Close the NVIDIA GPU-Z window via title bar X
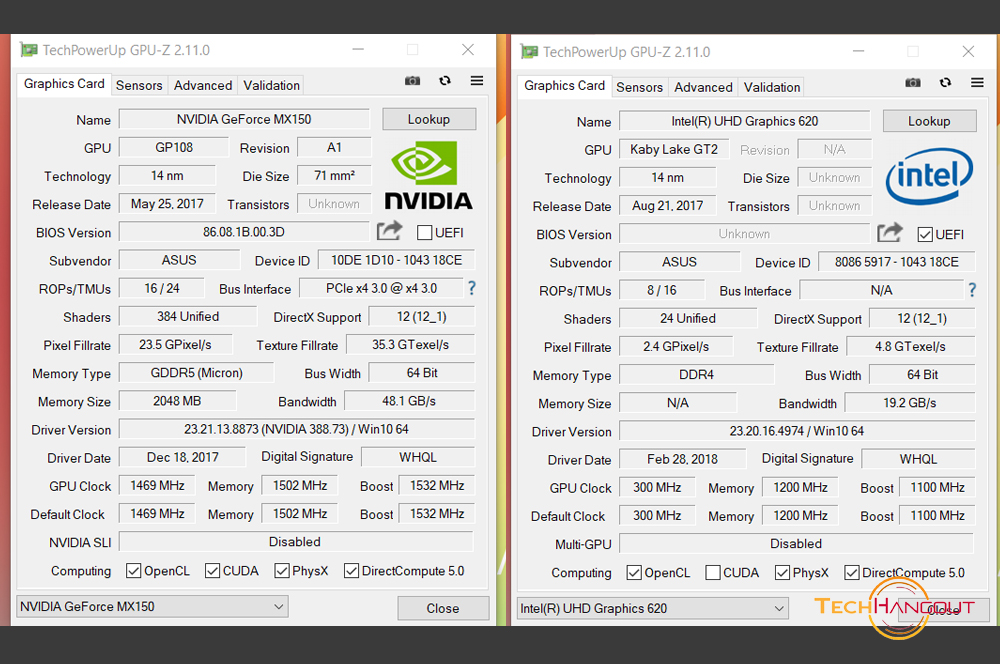This screenshot has width=1000, height=664. (x=468, y=50)
